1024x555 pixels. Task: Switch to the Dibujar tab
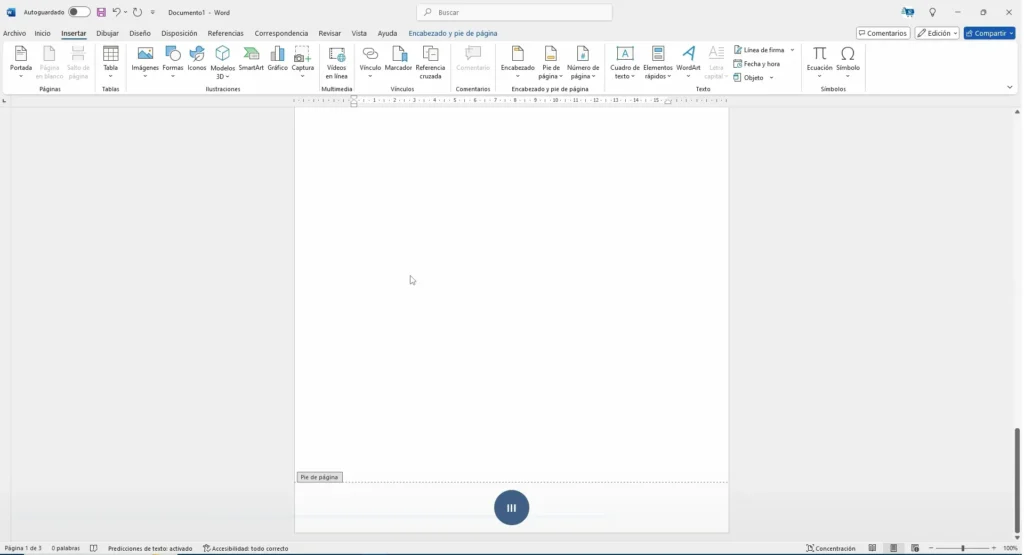click(108, 33)
